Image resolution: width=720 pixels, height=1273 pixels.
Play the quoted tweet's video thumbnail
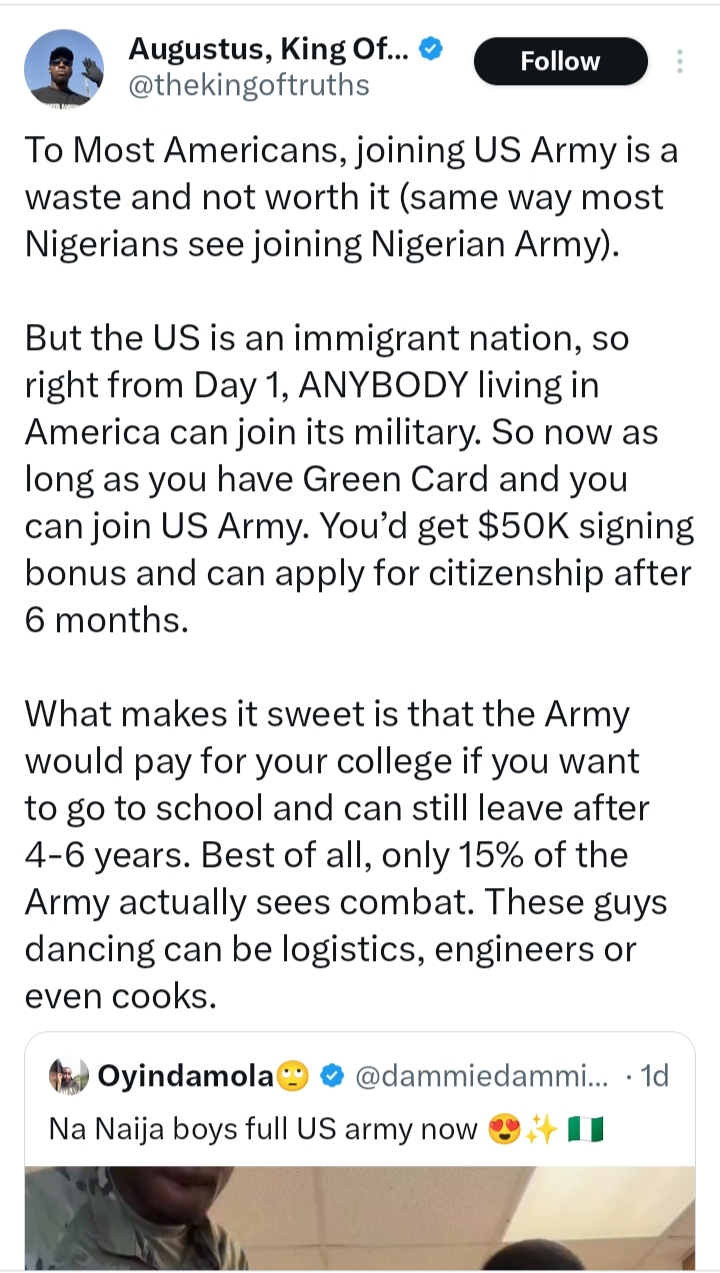tap(360, 1218)
